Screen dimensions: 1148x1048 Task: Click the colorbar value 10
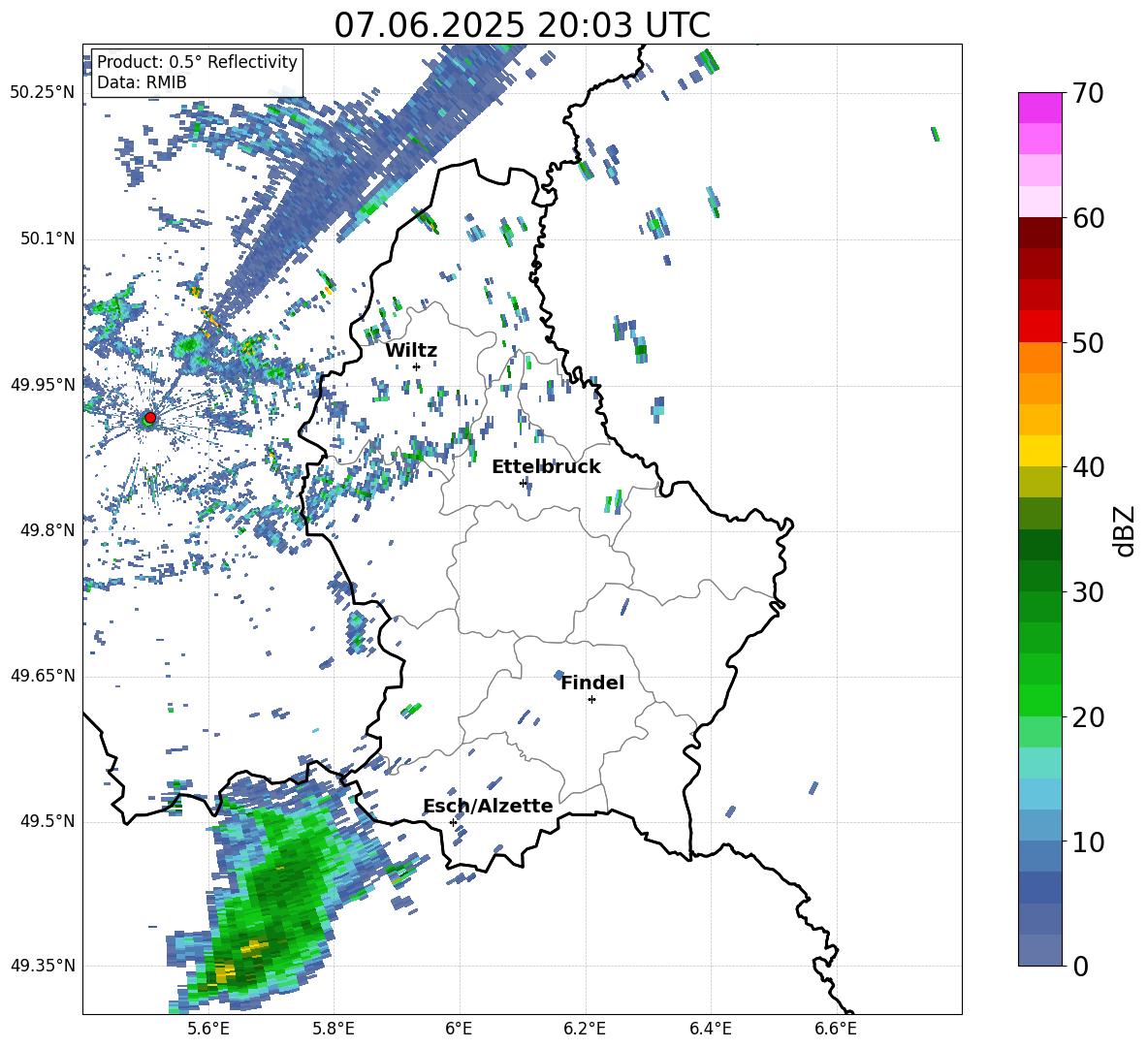[x=1089, y=842]
